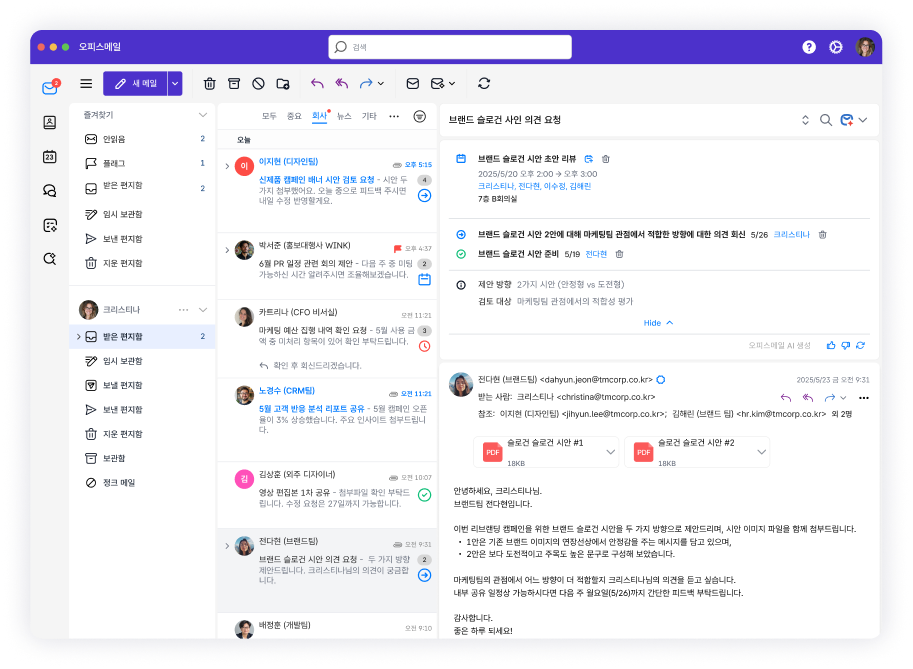This screenshot has height=669, width=913.
Task: Regenerate the AI summary
Action: coord(861,345)
